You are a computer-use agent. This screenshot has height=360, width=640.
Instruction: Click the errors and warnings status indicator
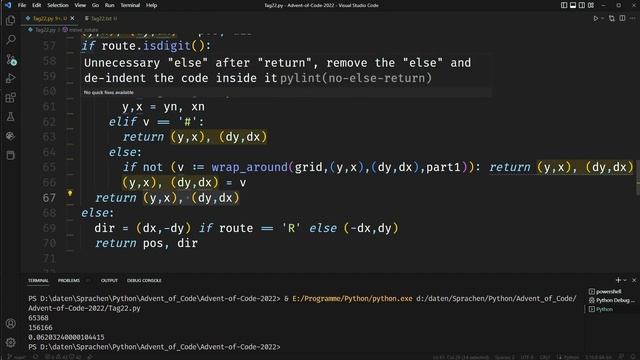point(63,357)
